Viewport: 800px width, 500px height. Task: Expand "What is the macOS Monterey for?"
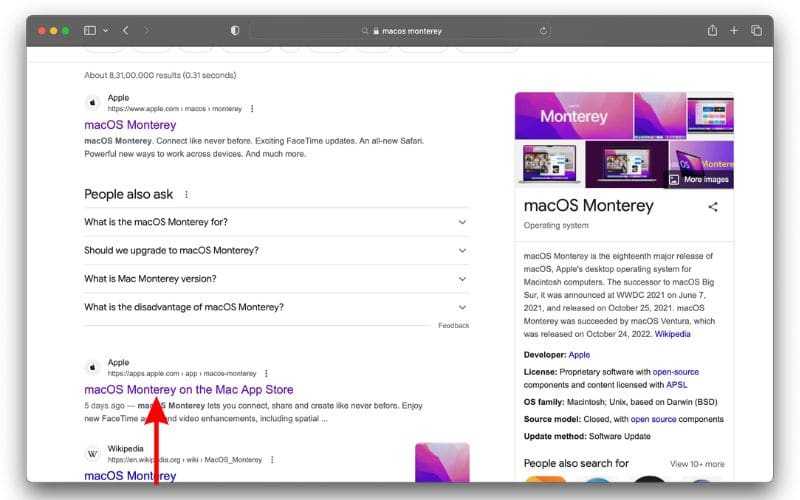coord(462,222)
